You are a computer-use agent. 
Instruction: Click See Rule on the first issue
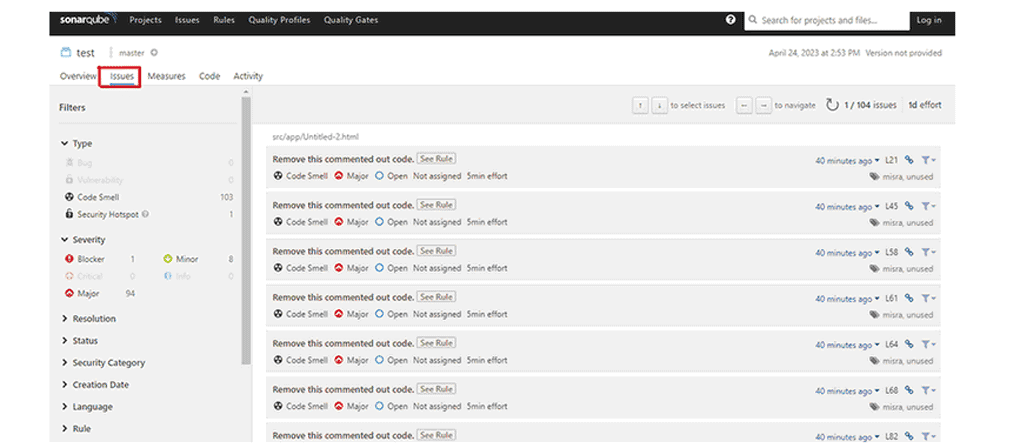point(436,159)
